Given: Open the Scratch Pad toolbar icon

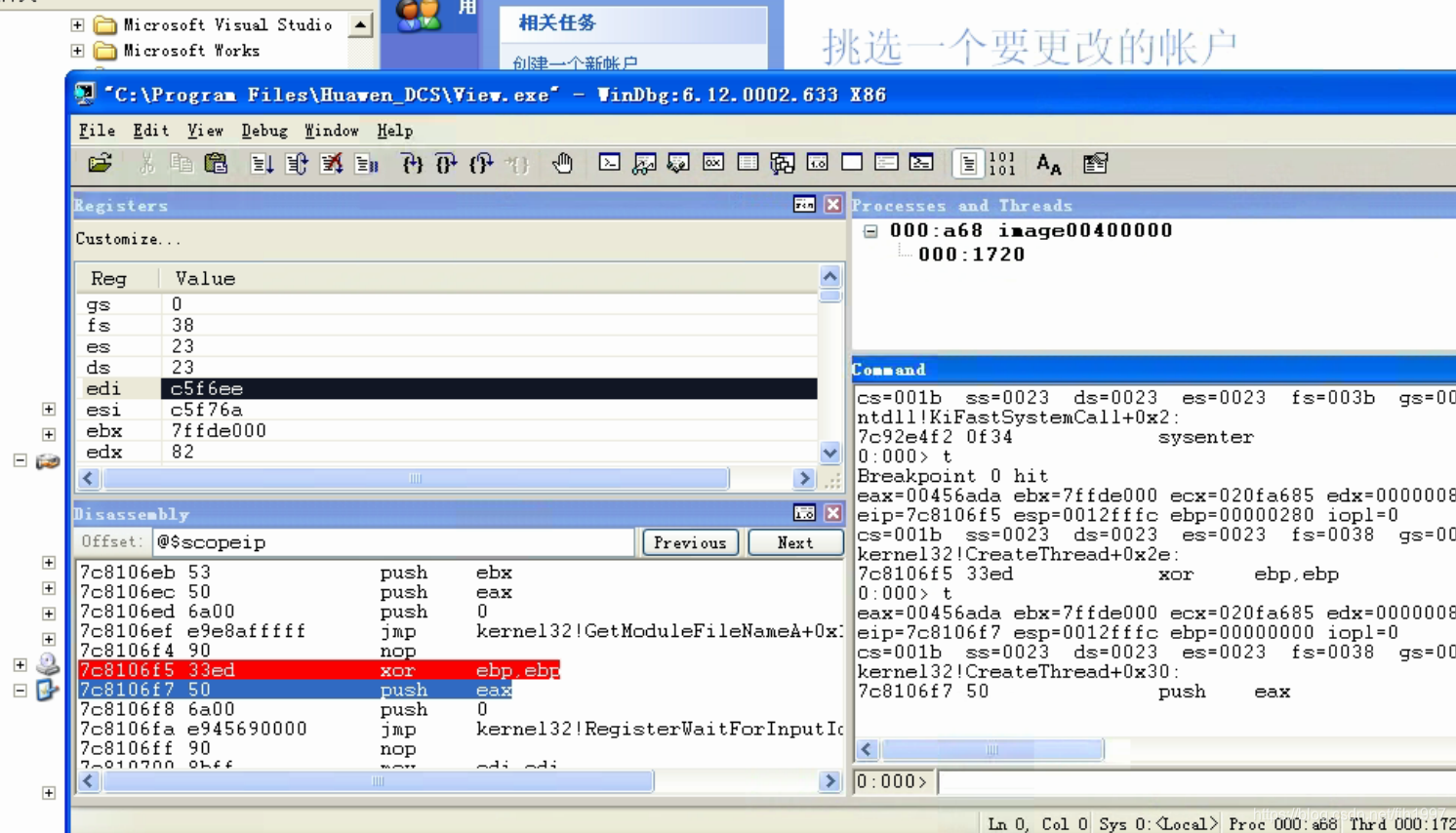Looking at the screenshot, I should tap(852, 163).
